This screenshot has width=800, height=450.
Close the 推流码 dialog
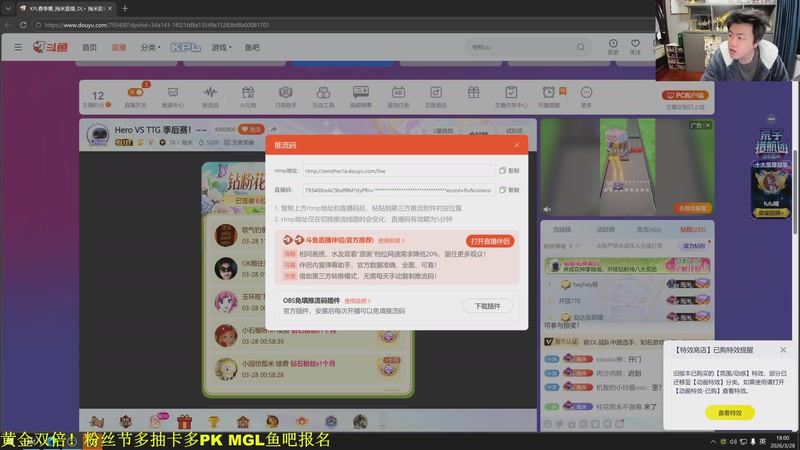click(x=517, y=145)
